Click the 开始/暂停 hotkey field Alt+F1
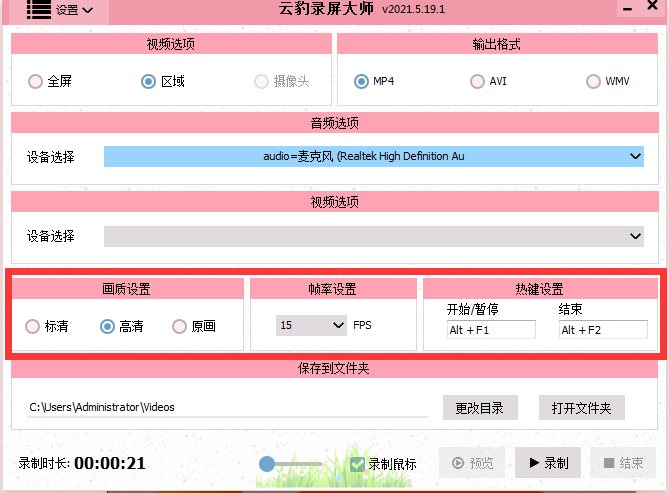Viewport: 669px width, 493px height. click(491, 330)
